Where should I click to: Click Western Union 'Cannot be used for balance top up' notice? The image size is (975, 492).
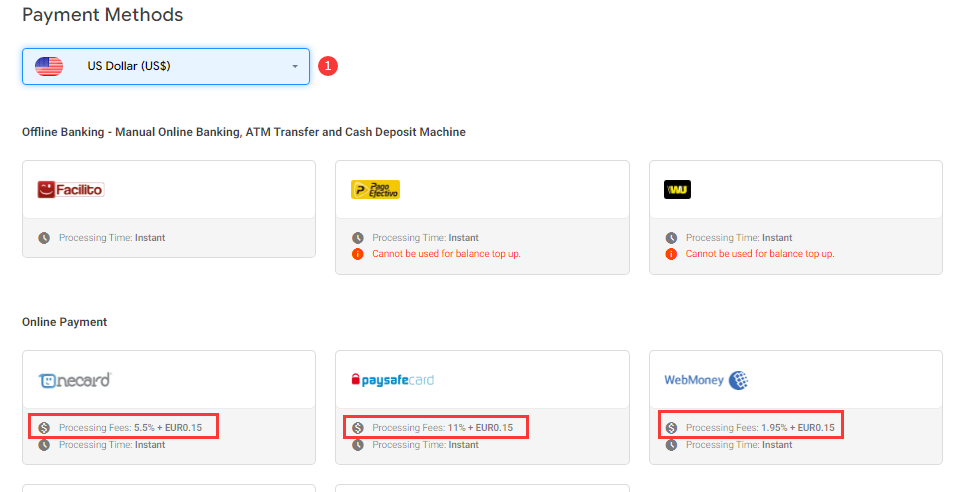point(760,254)
